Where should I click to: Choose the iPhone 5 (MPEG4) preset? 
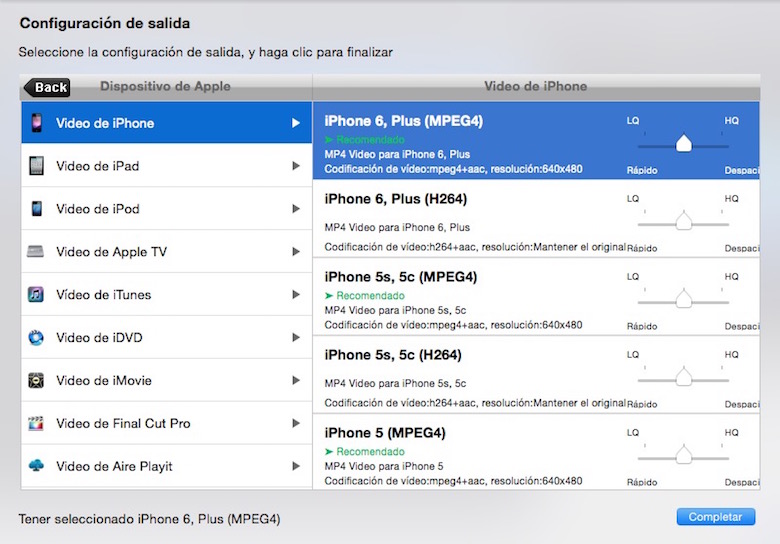[536, 452]
